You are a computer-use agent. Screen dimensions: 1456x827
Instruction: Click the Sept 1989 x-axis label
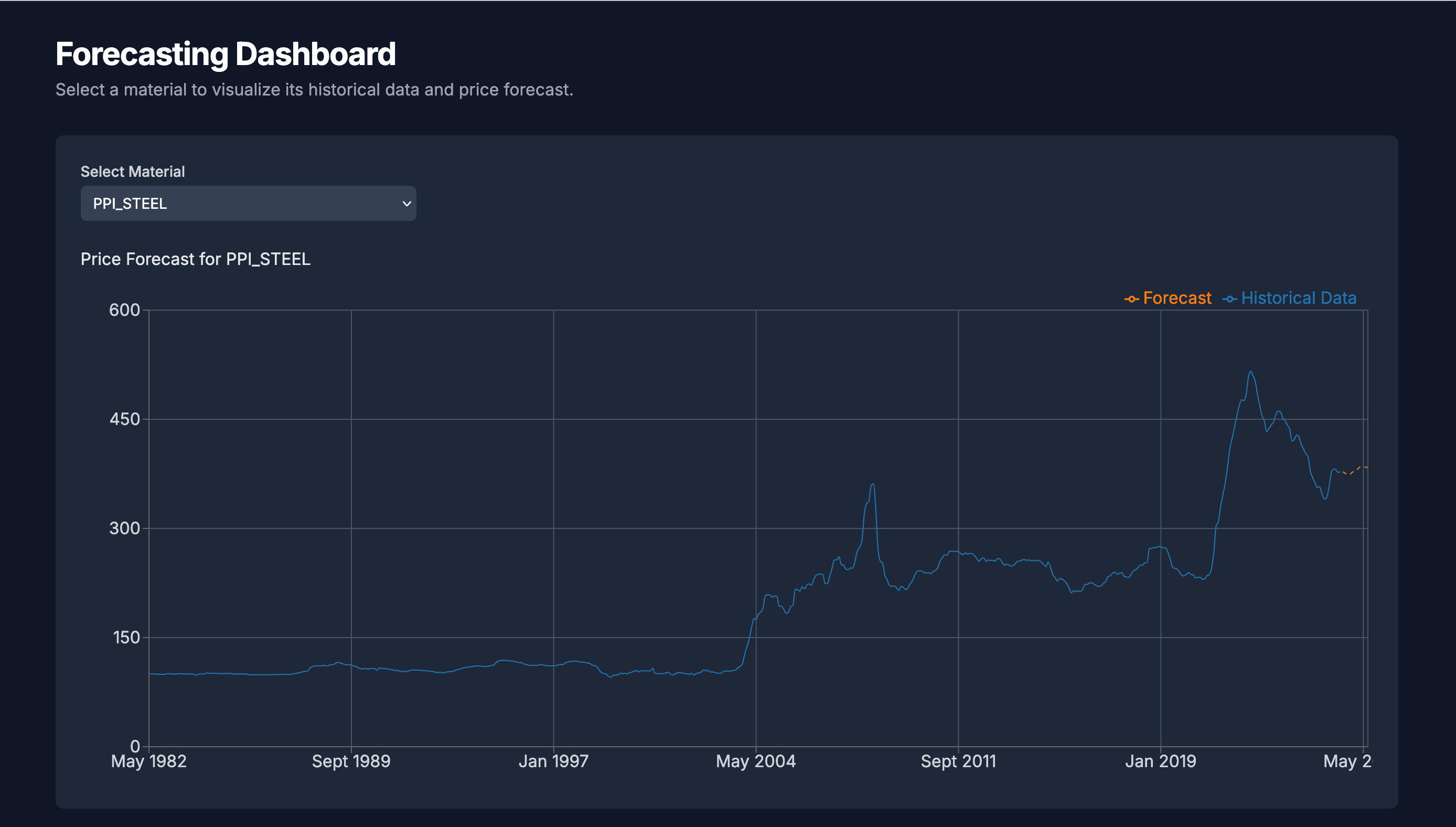(351, 761)
